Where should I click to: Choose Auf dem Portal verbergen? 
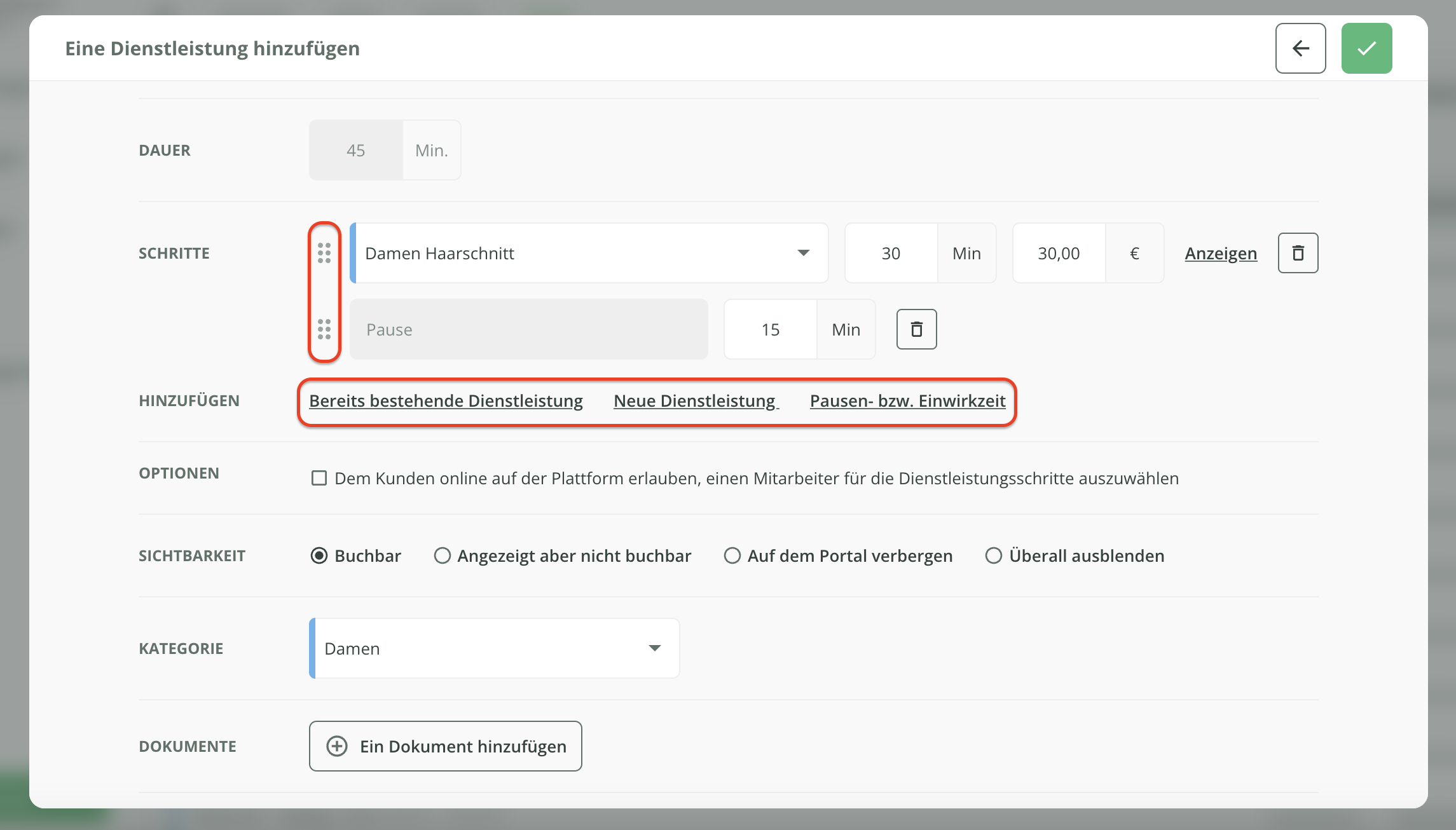[732, 556]
